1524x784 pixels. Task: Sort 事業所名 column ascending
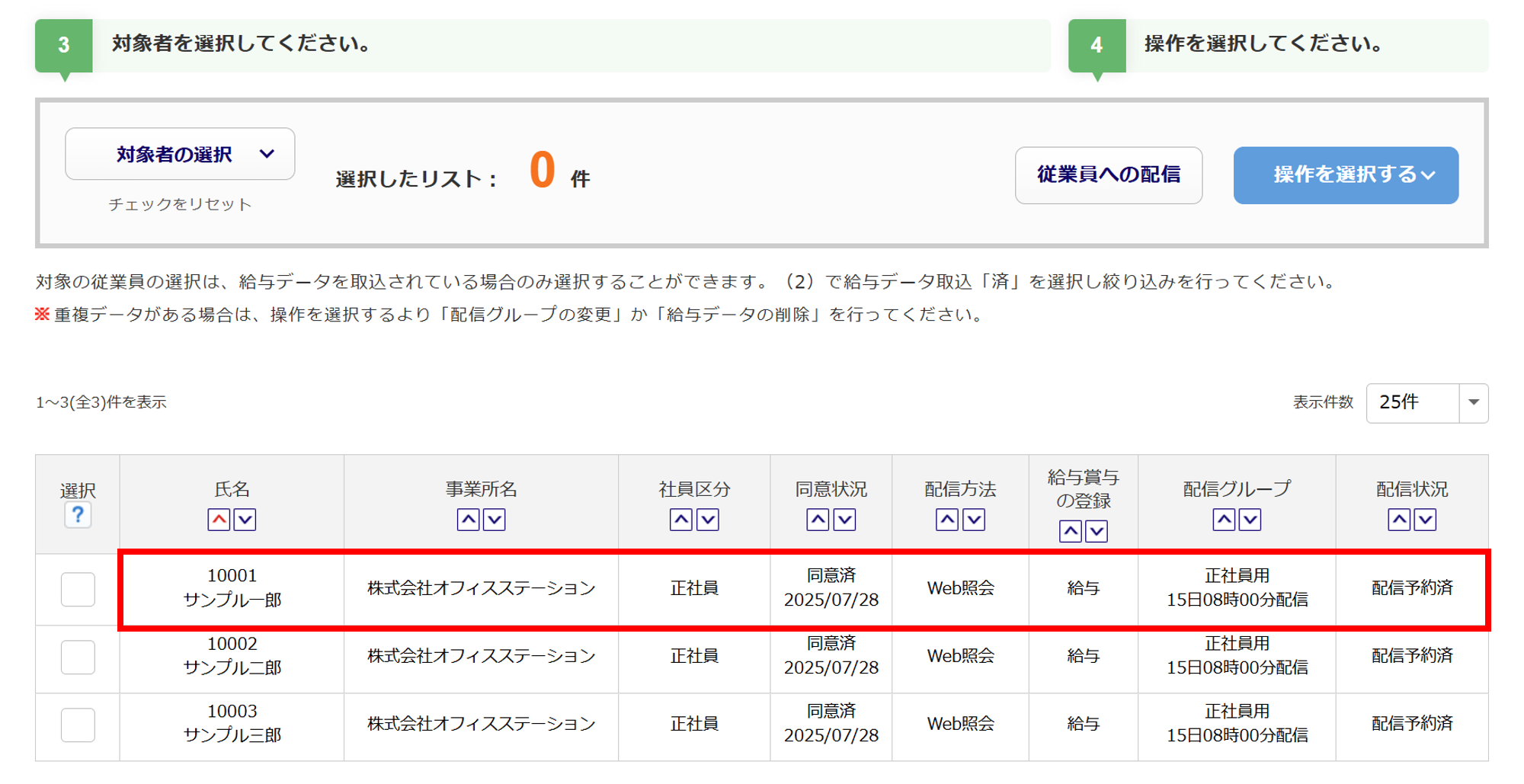point(468,520)
